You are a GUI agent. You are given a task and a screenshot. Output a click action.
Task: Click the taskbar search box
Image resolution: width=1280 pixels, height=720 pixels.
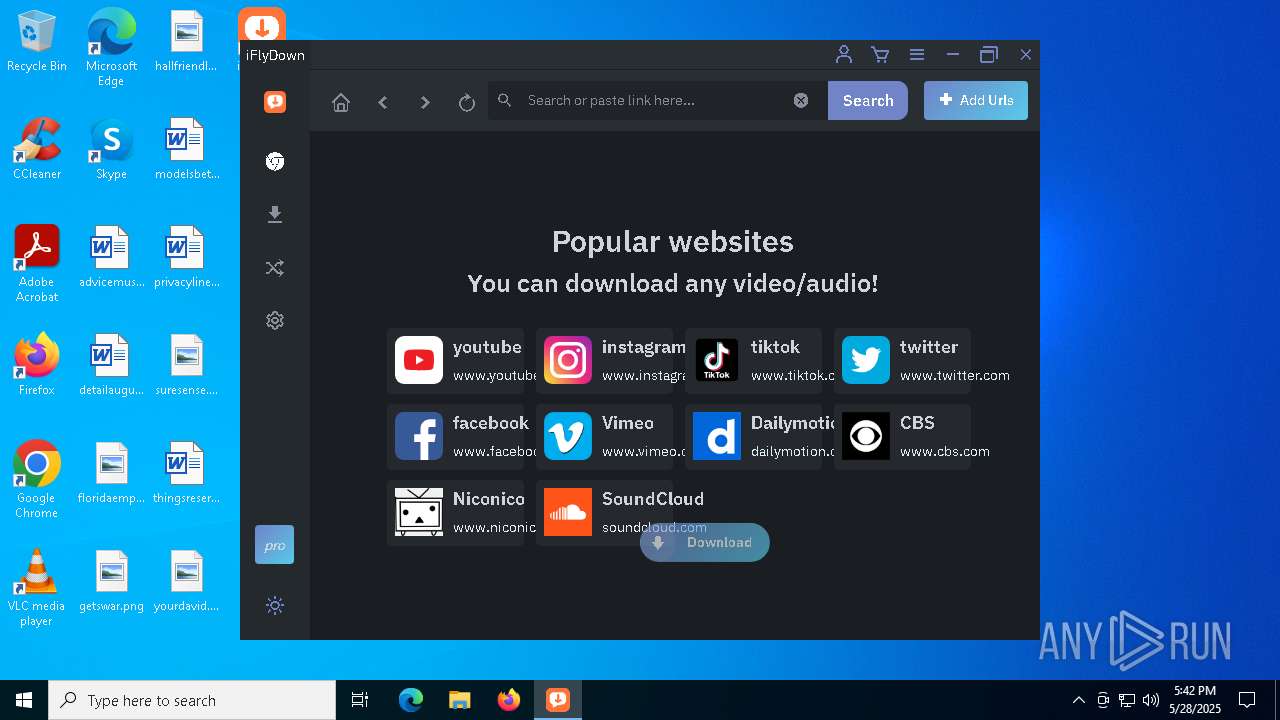coord(192,700)
